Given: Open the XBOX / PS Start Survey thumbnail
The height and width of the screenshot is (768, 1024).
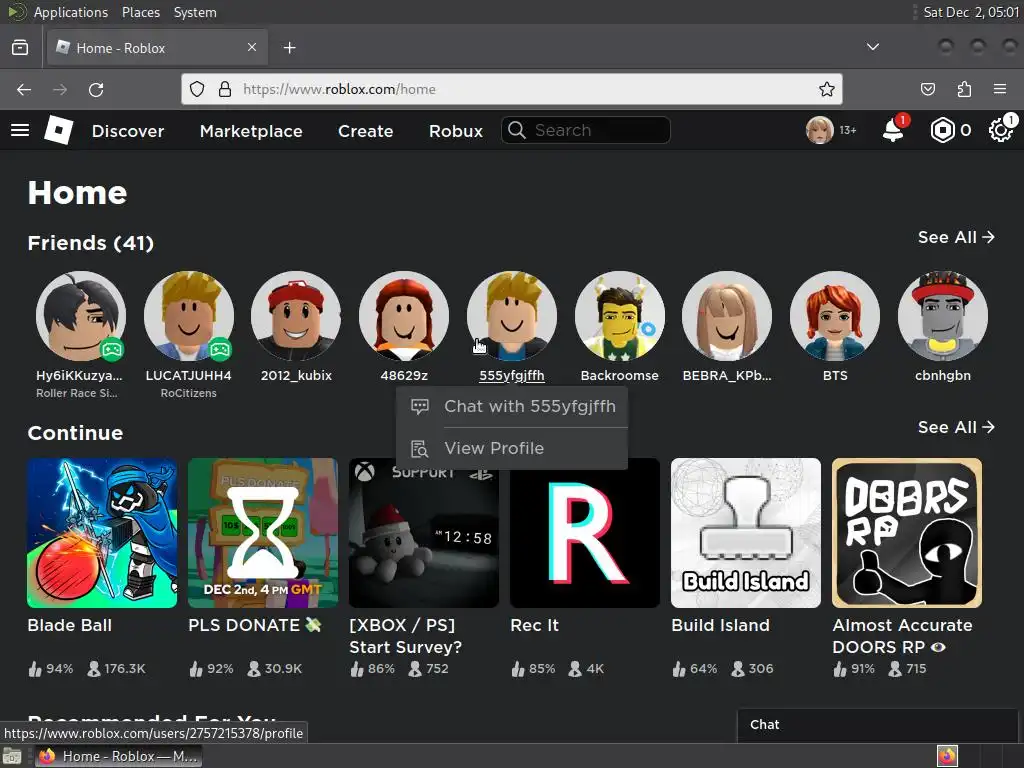Looking at the screenshot, I should tap(424, 533).
